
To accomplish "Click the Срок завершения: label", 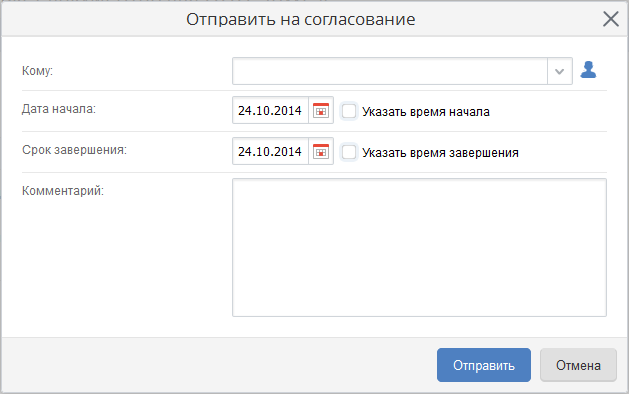I will pyautogui.click(x=74, y=150).
